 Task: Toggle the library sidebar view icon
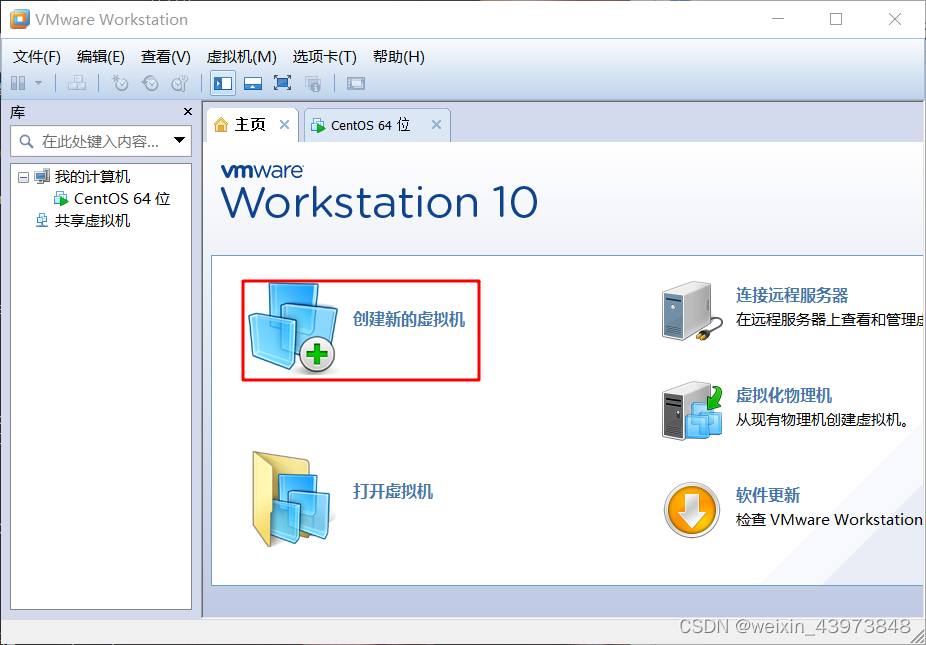223,83
